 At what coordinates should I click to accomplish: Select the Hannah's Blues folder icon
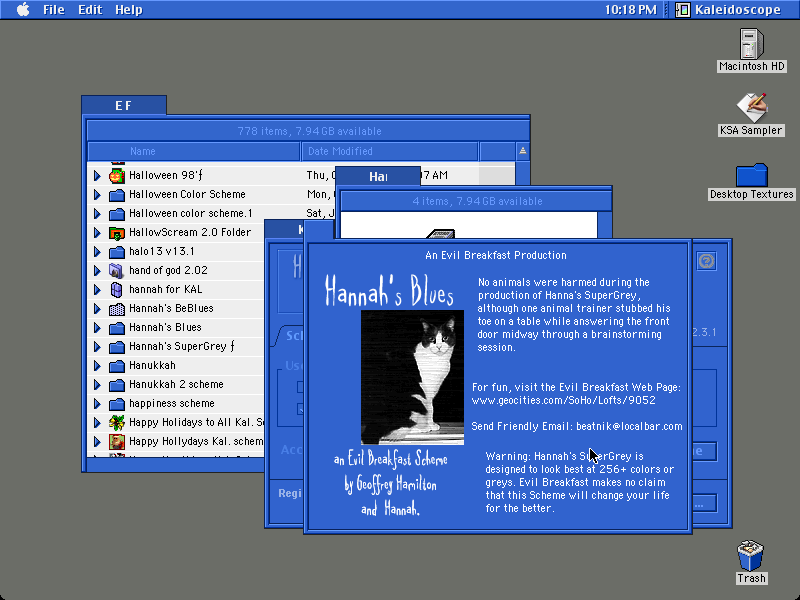117,328
